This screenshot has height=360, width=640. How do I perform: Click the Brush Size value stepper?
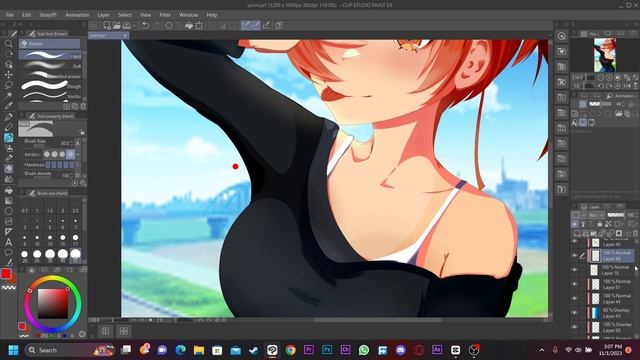coord(72,143)
